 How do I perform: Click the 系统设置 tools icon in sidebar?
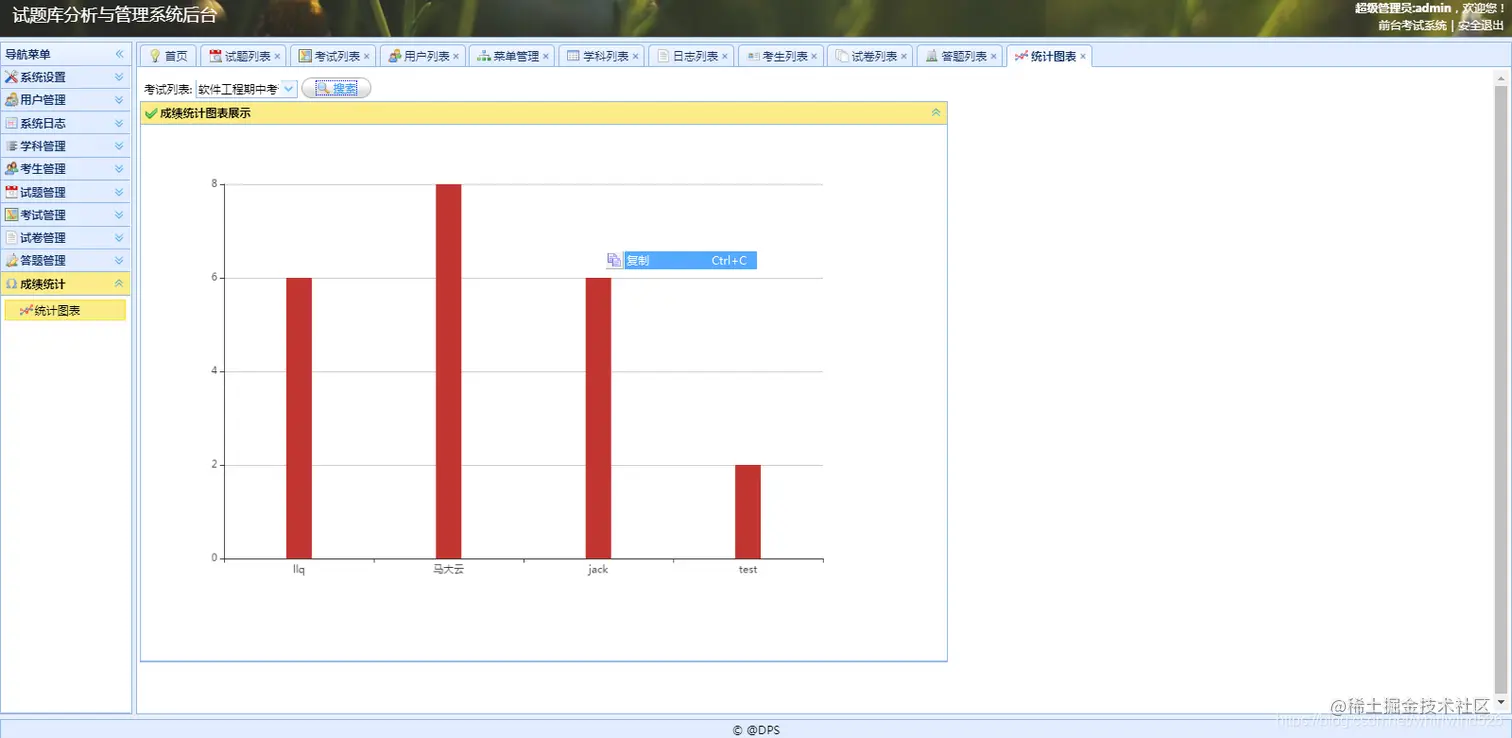click(x=11, y=77)
